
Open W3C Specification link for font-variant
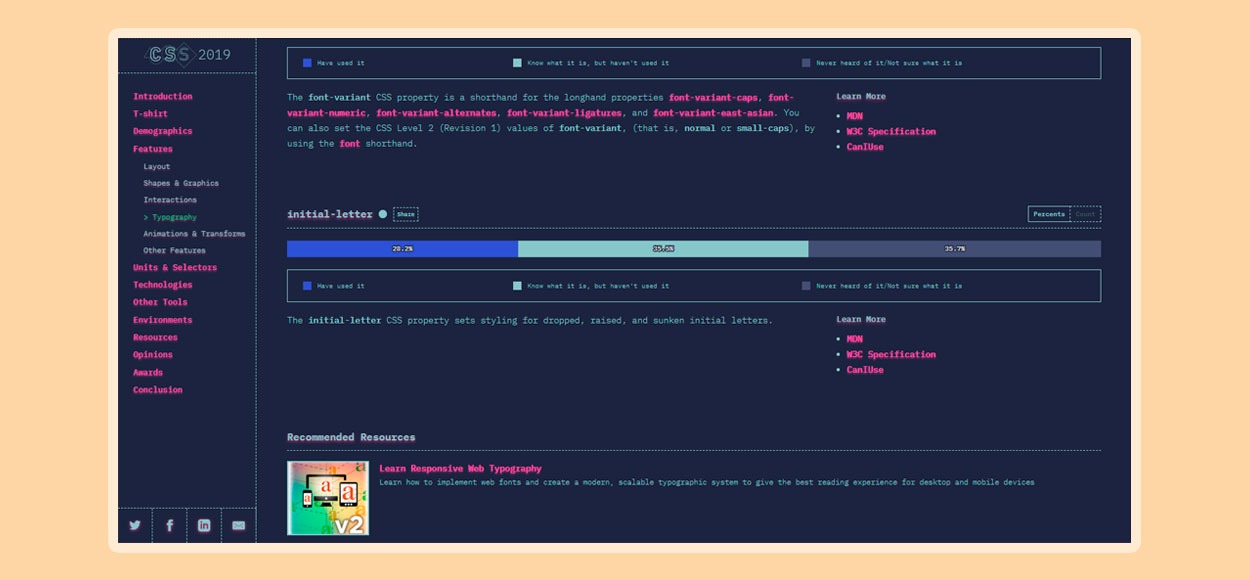pyautogui.click(x=891, y=131)
